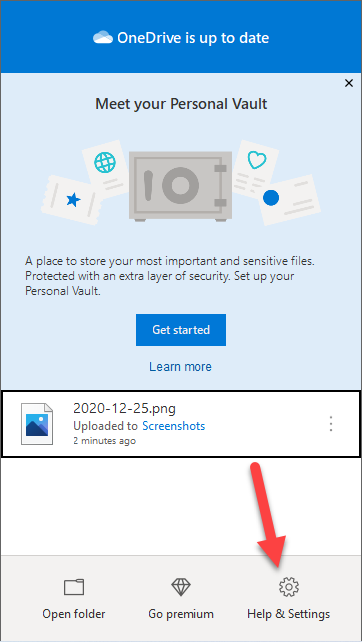This screenshot has height=642, width=362.
Task: Click the globe document card illustration
Action: point(104,167)
